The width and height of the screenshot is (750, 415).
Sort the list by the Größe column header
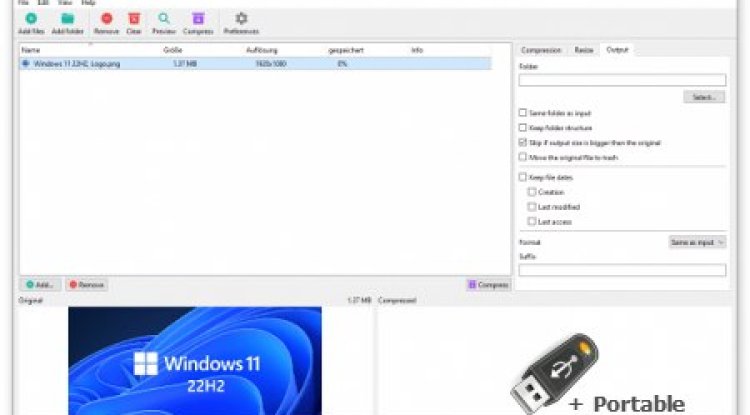[173, 50]
